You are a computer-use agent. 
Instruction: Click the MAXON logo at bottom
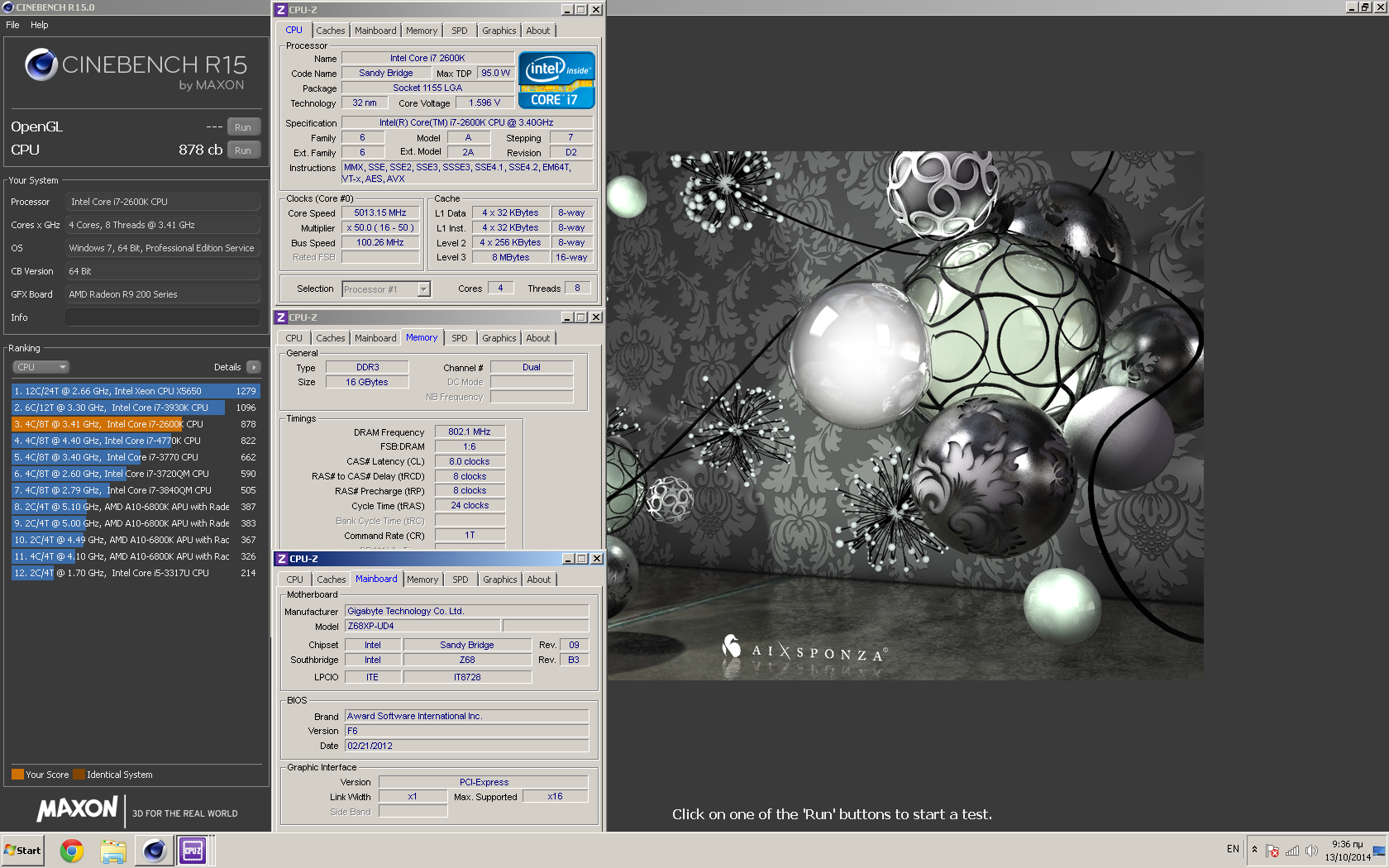click(77, 809)
